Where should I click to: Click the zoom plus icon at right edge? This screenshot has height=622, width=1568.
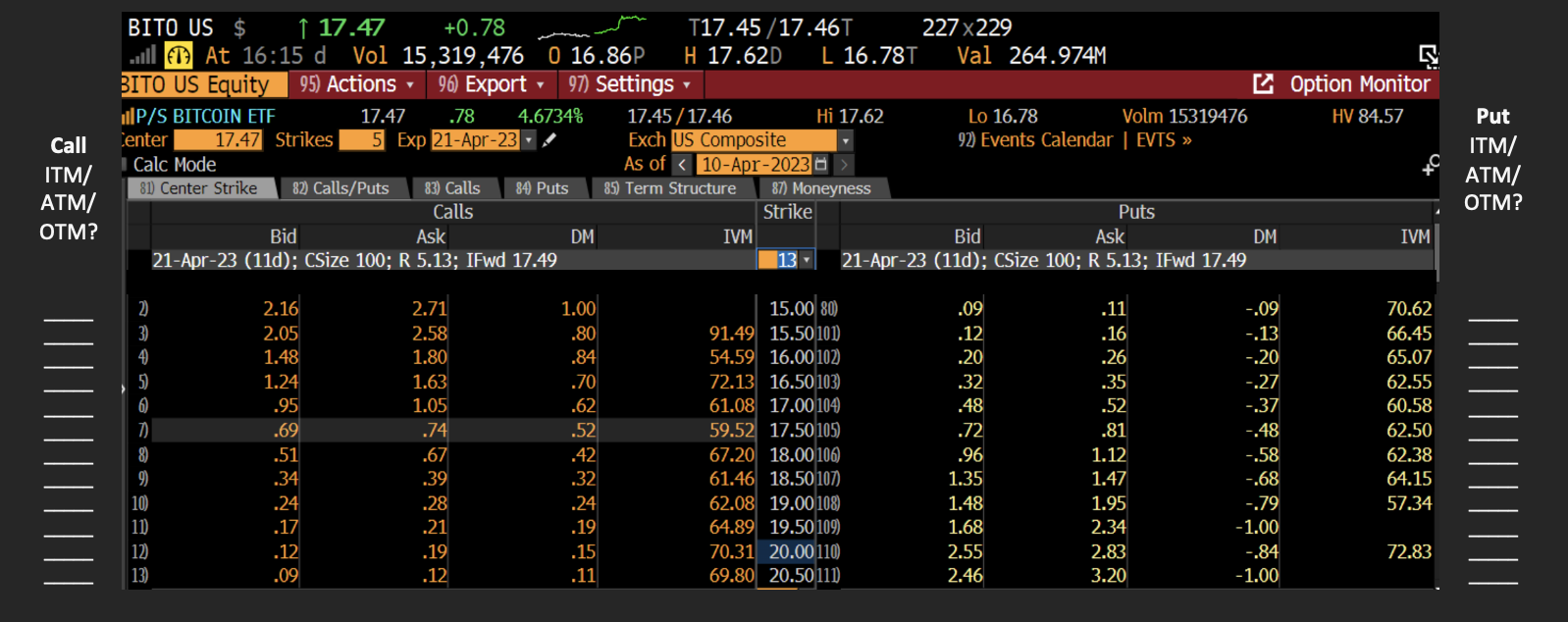1431,166
